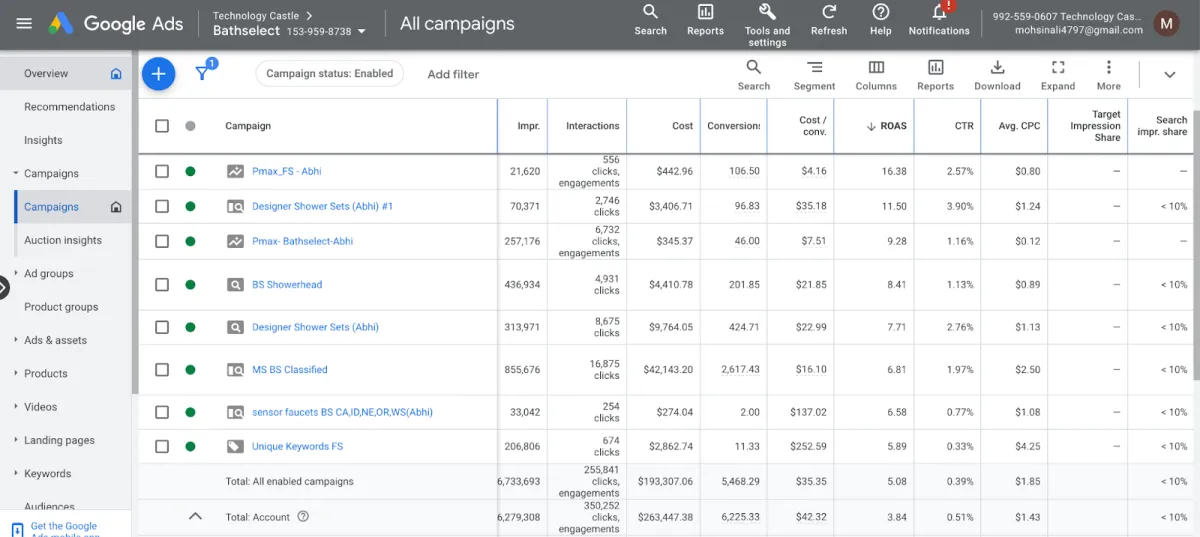Image resolution: width=1200 pixels, height=537 pixels.
Task: Open Auction insights sidebar item
Action: (x=63, y=240)
